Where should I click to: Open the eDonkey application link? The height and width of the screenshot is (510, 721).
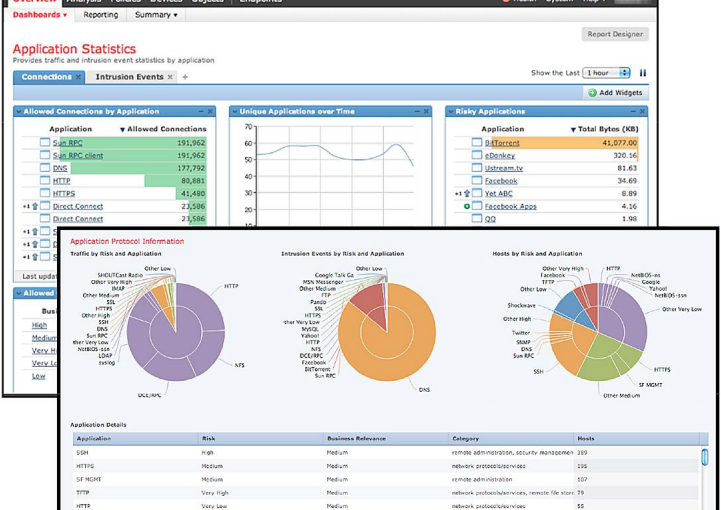(498, 156)
